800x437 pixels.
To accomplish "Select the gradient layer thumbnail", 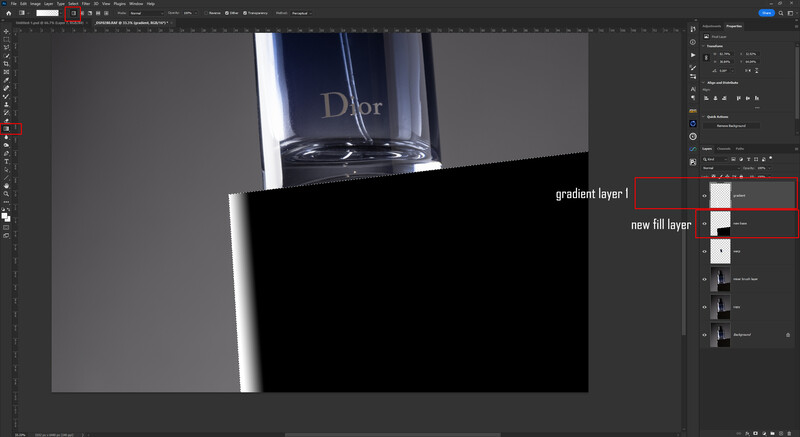I will [x=720, y=195].
